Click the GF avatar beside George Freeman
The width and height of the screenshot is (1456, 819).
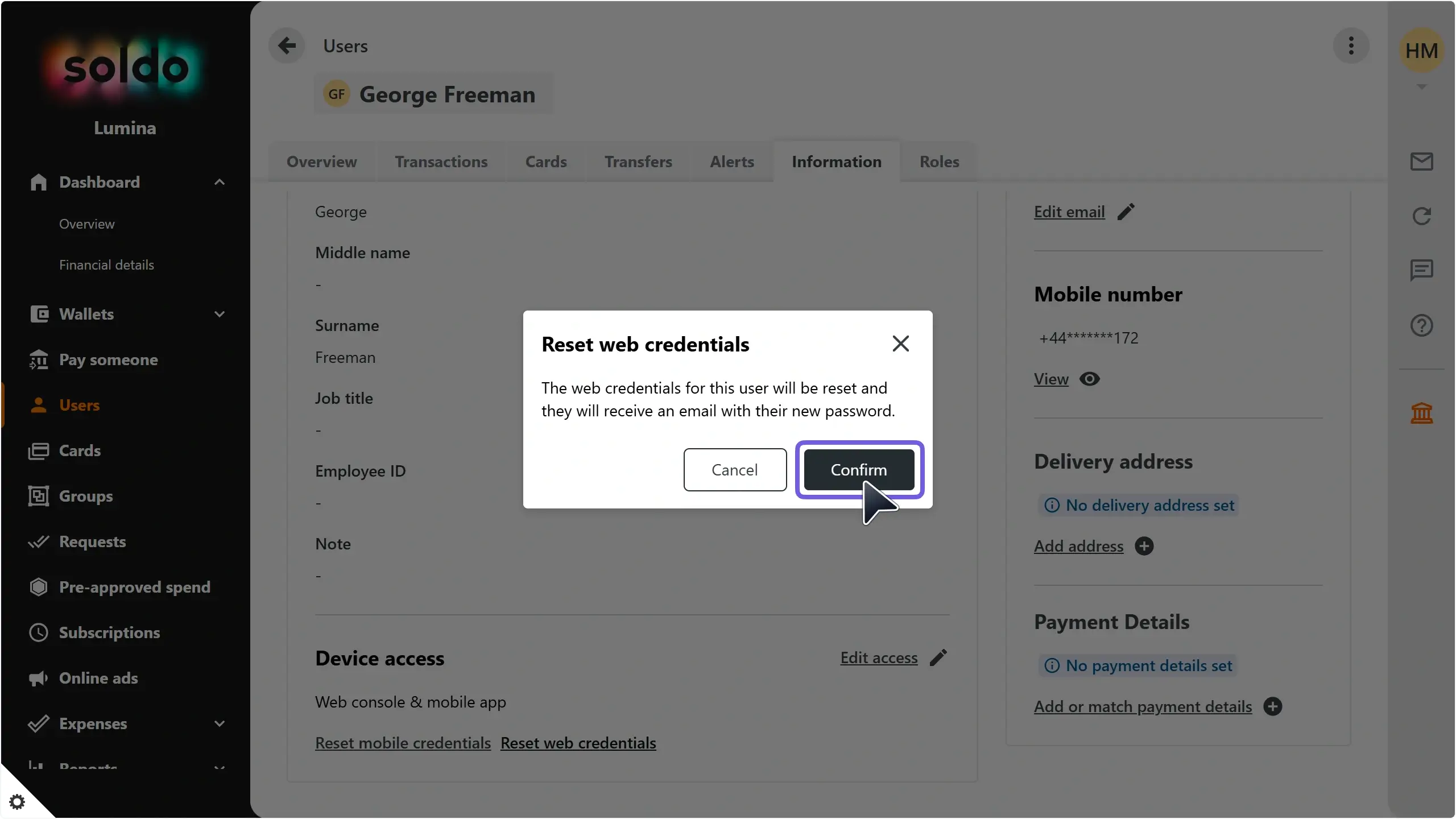(x=336, y=94)
